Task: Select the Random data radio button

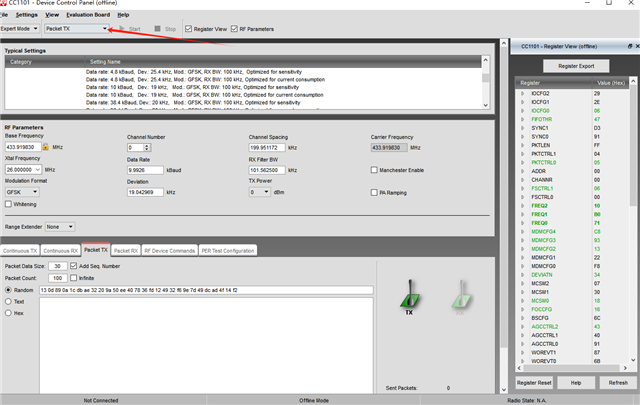Action: [x=8, y=290]
